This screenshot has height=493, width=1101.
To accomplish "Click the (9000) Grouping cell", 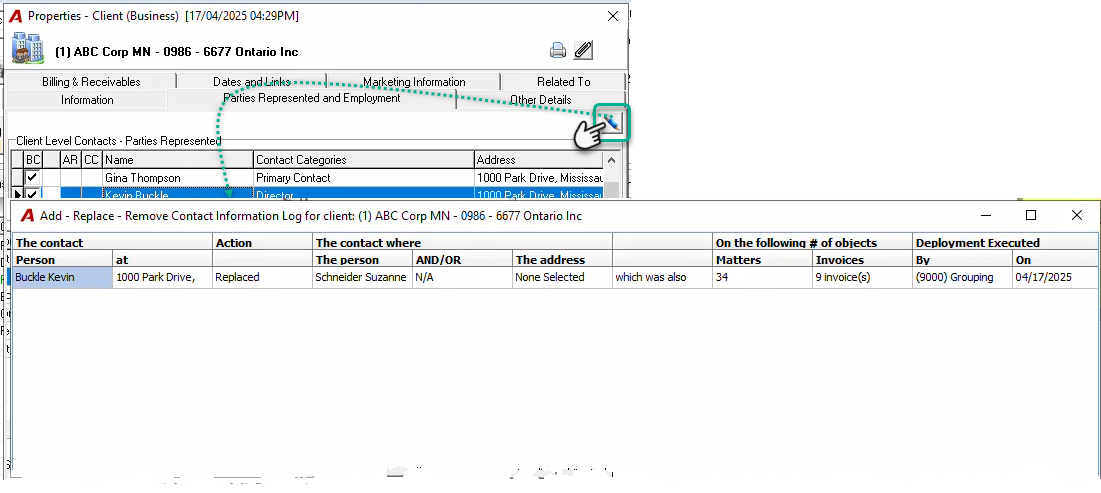I will (x=962, y=277).
